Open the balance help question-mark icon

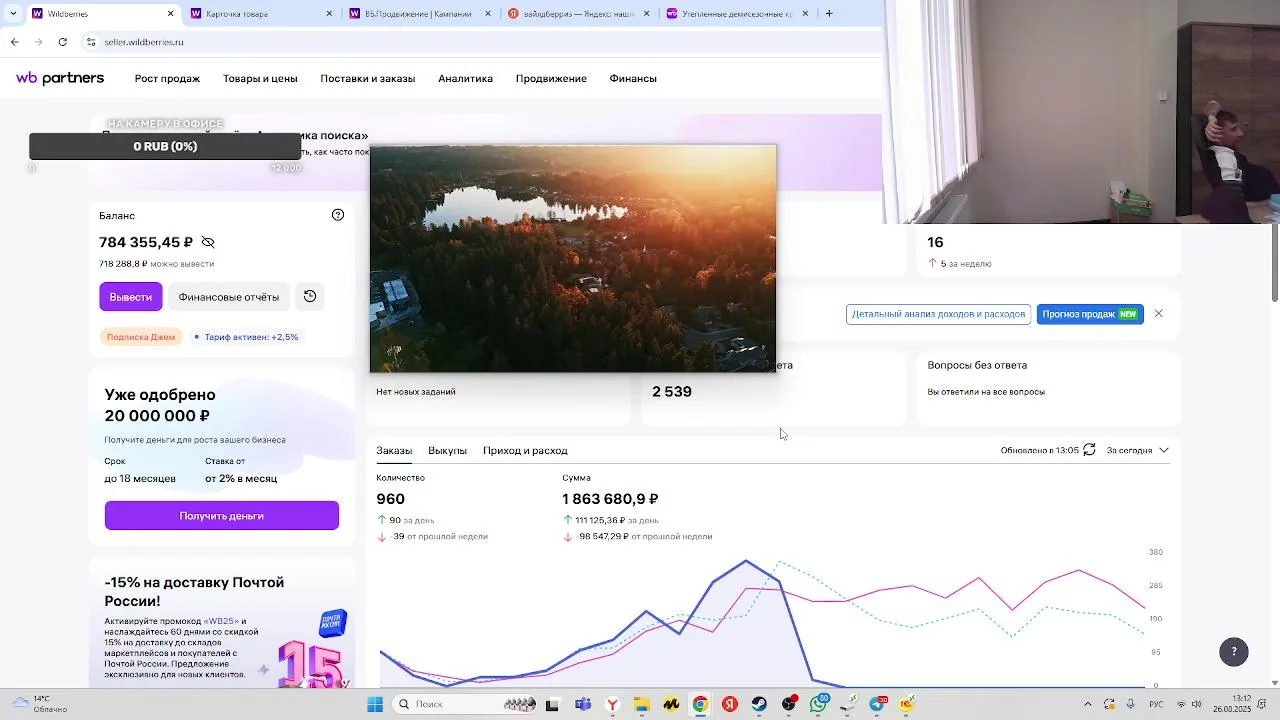[x=338, y=215]
